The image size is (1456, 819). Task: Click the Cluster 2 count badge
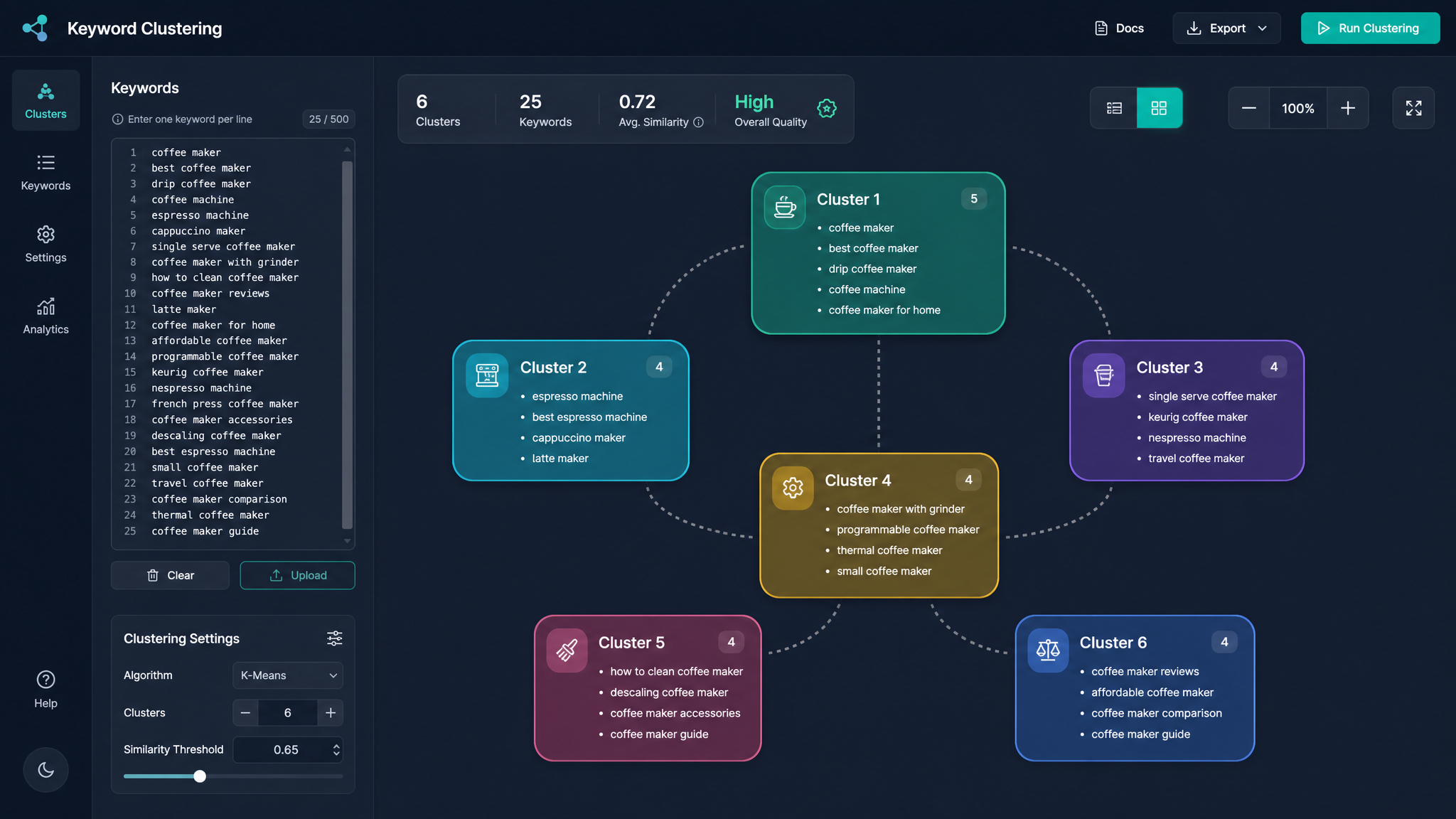[659, 367]
